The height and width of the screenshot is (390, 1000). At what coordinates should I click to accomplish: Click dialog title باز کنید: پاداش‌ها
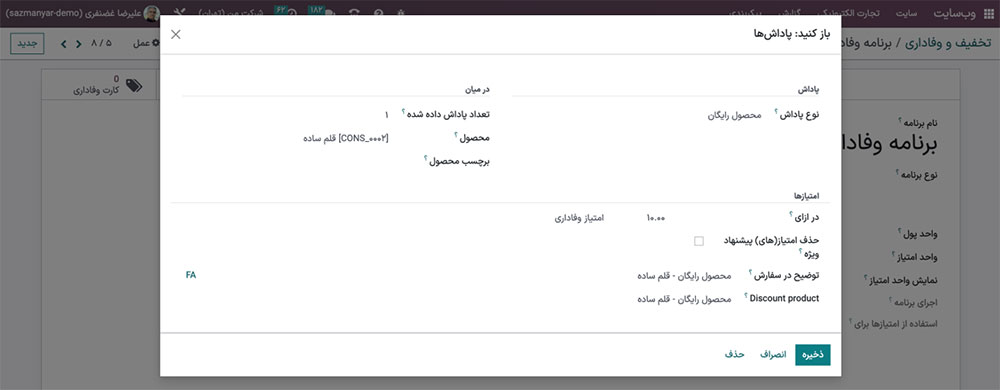click(x=792, y=34)
